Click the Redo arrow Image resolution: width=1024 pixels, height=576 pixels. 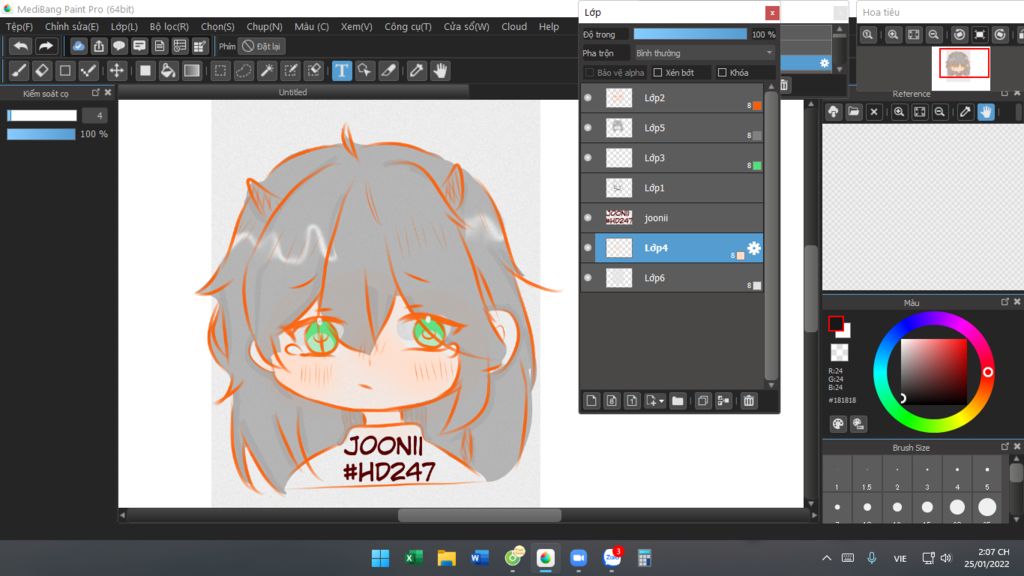tap(46, 46)
